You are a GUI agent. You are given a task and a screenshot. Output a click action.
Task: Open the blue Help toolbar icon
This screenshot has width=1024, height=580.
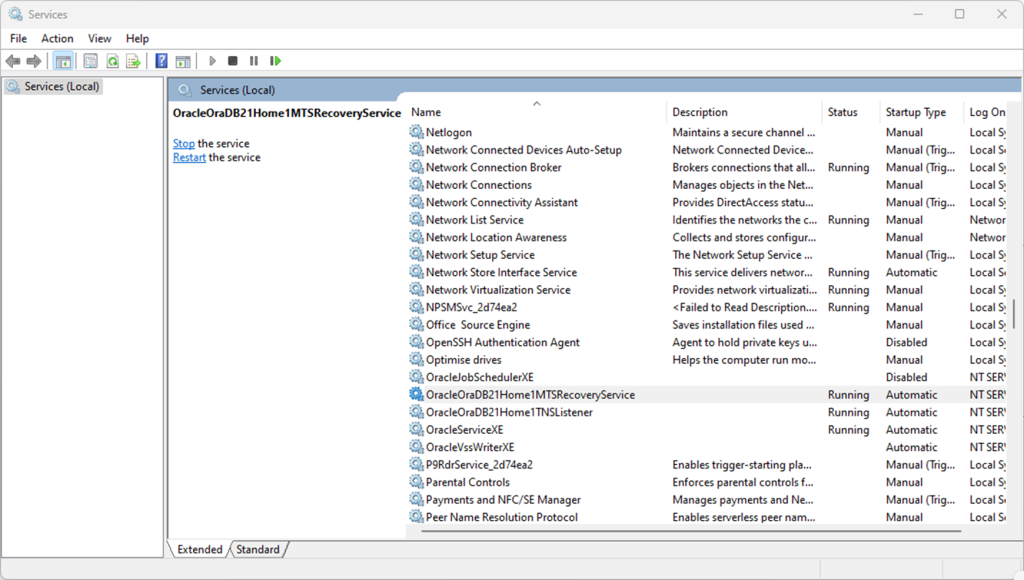coord(161,61)
